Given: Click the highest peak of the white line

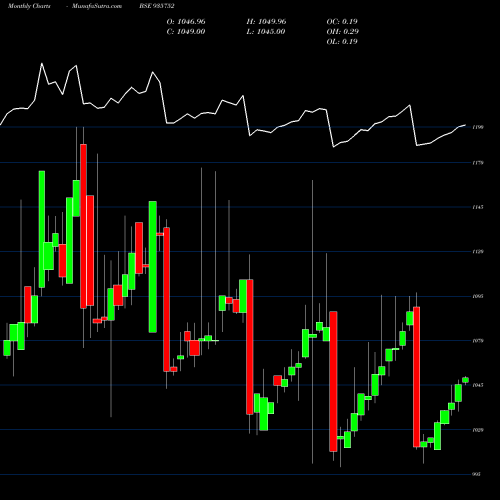Looking at the screenshot, I should 42,63.
